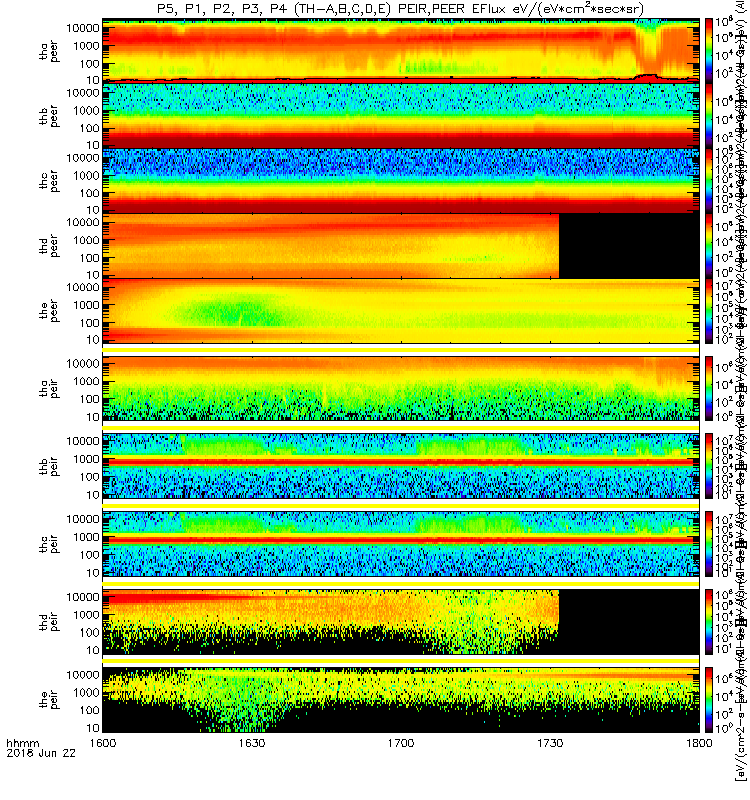Click inside the 'the peer' spectrogram
The height and width of the screenshot is (800, 750).
pyautogui.click(x=401, y=311)
